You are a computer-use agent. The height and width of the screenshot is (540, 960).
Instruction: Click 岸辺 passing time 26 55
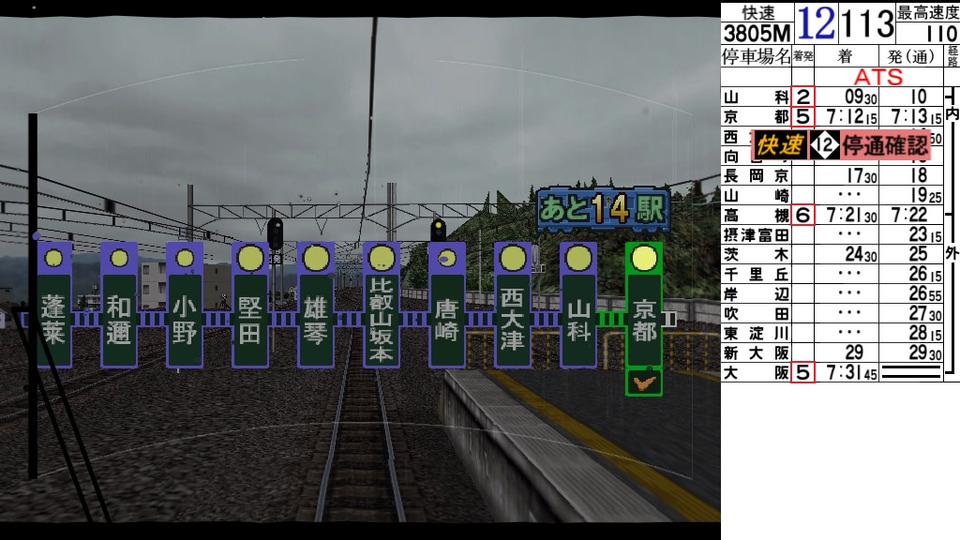(925, 294)
